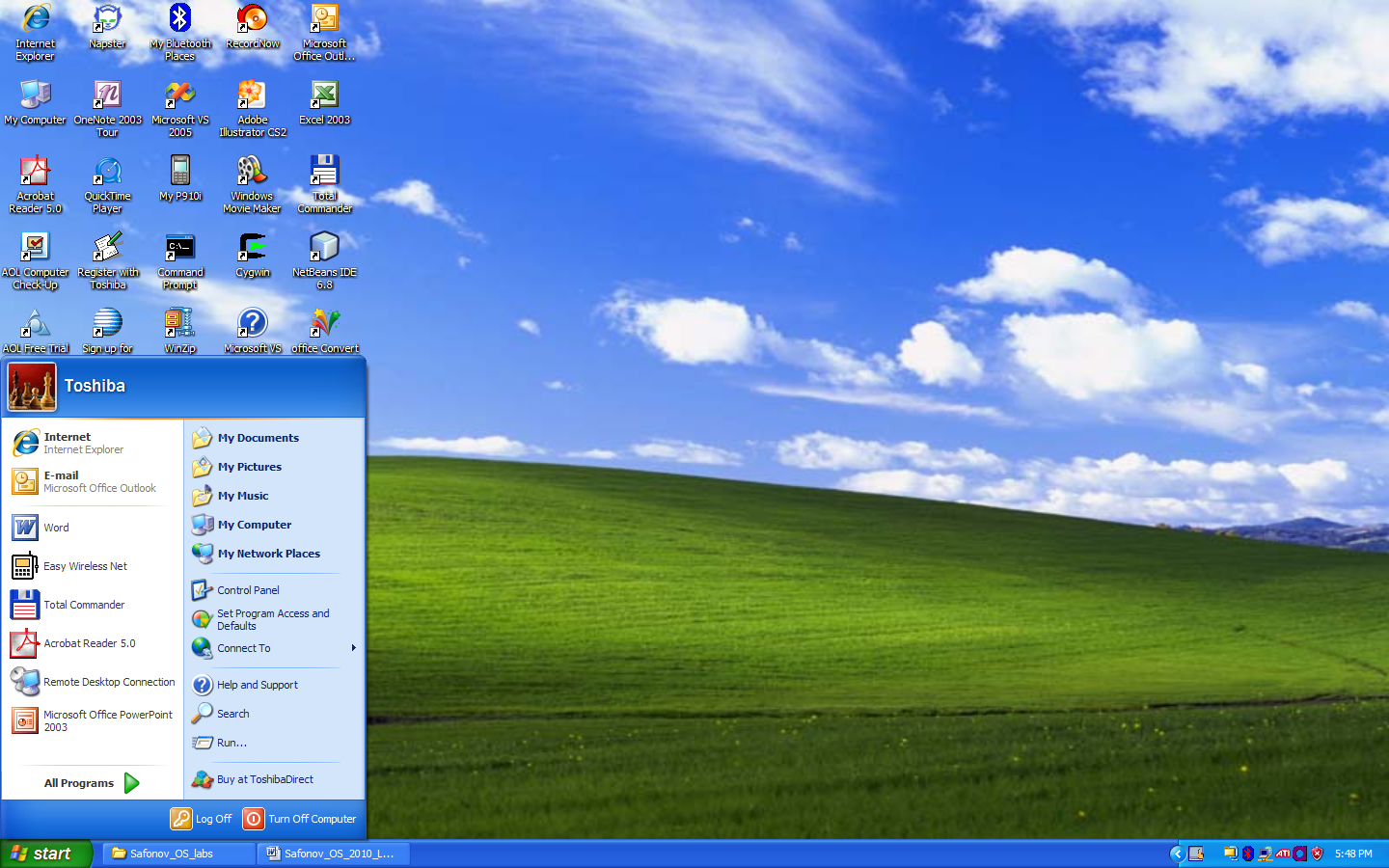Expand All Programs in Start menu

(92, 783)
